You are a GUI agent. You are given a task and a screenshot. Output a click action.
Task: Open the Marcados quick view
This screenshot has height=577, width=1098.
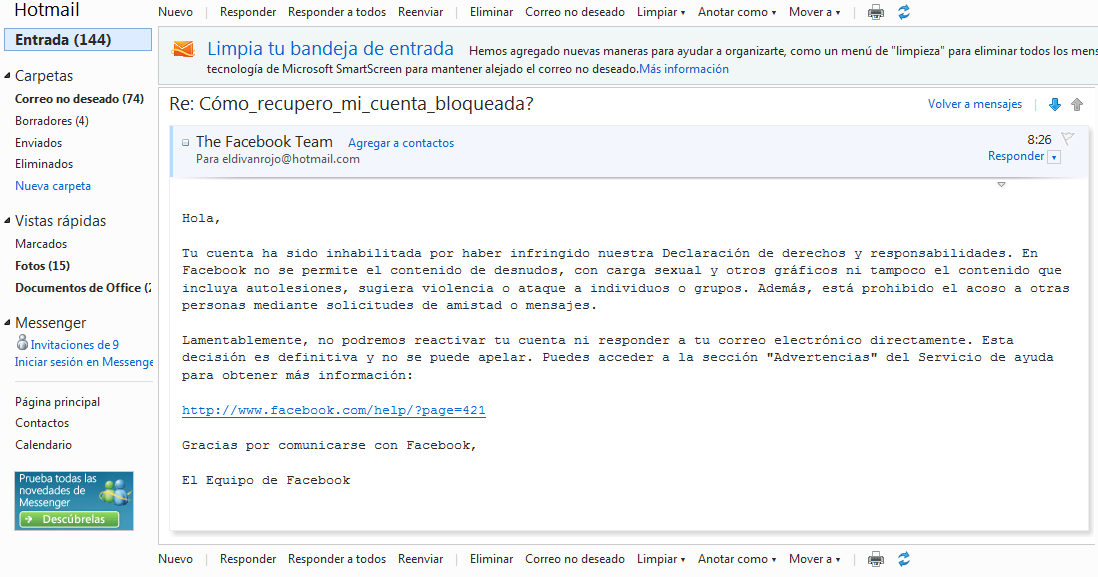point(41,244)
